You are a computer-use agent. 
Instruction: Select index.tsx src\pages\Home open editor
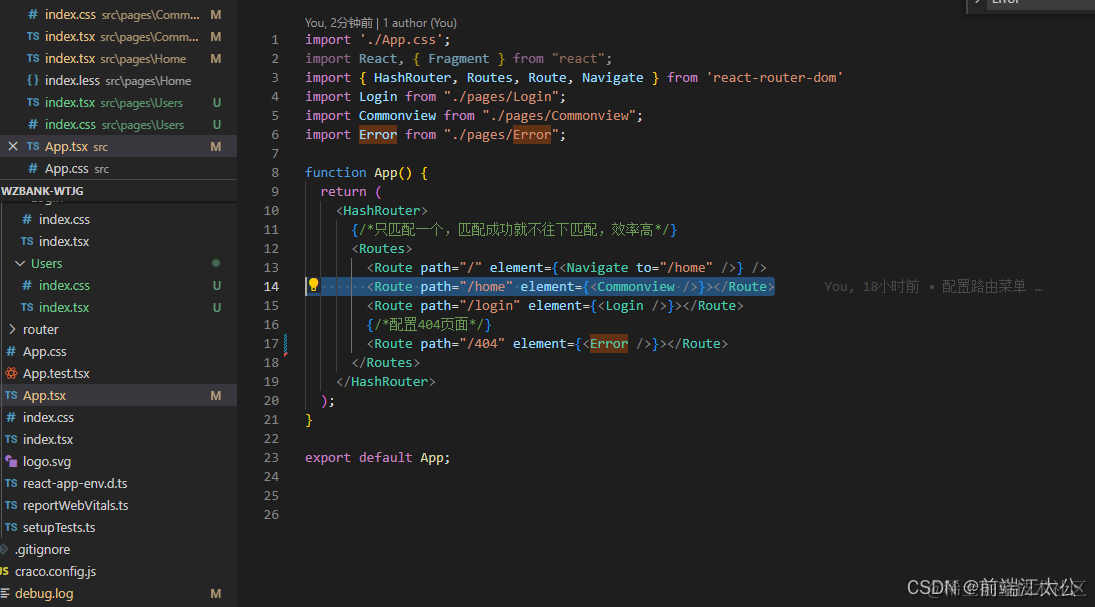118,59
